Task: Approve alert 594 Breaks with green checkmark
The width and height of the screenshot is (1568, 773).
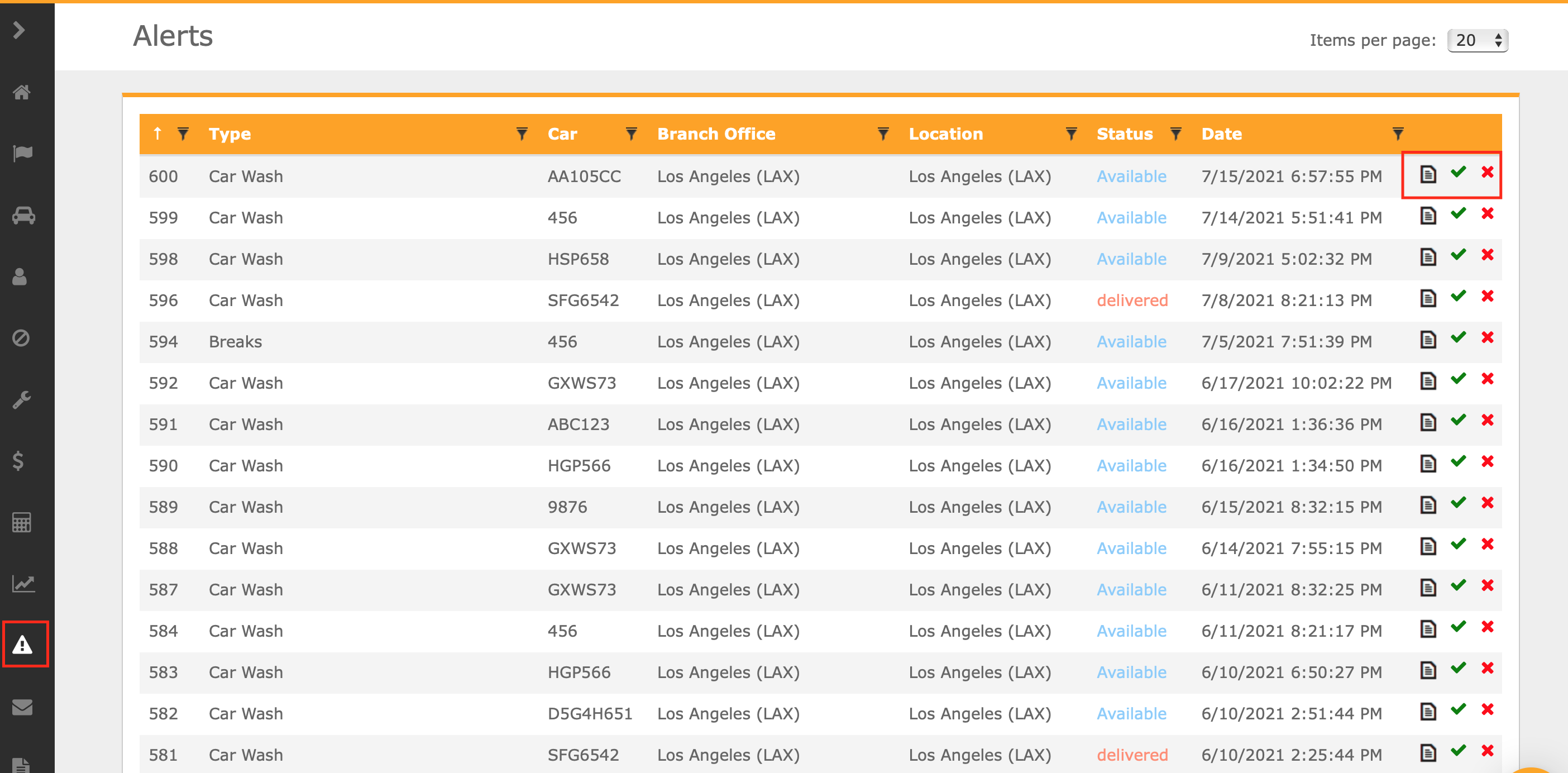Action: pos(1458,338)
